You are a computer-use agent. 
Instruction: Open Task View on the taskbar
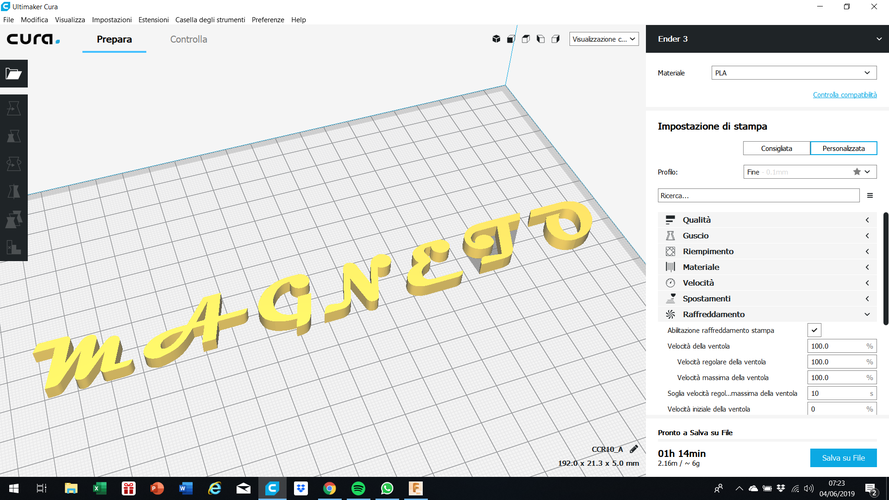click(41, 488)
